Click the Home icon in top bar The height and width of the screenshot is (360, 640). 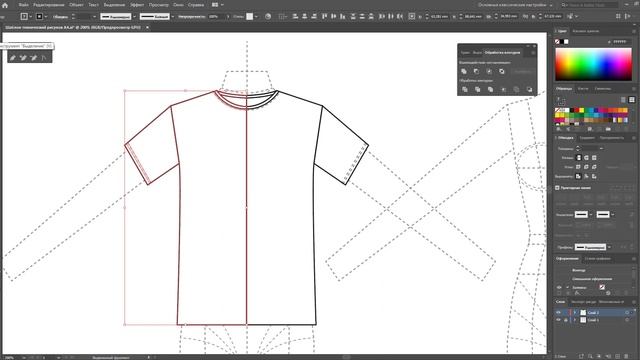pyautogui.click(x=5, y=5)
